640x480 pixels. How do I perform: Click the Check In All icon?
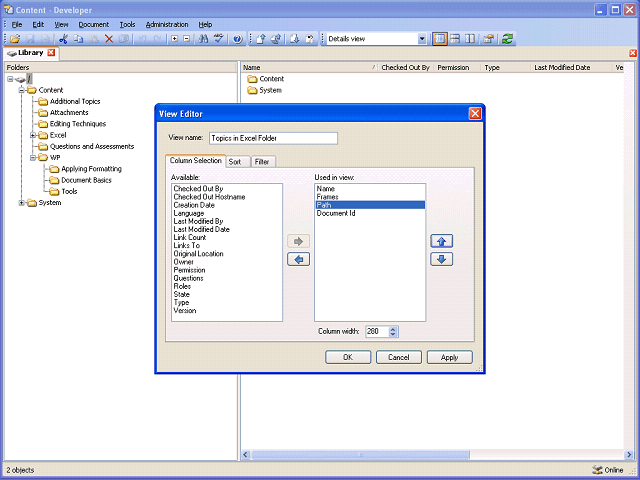[x=276, y=39]
